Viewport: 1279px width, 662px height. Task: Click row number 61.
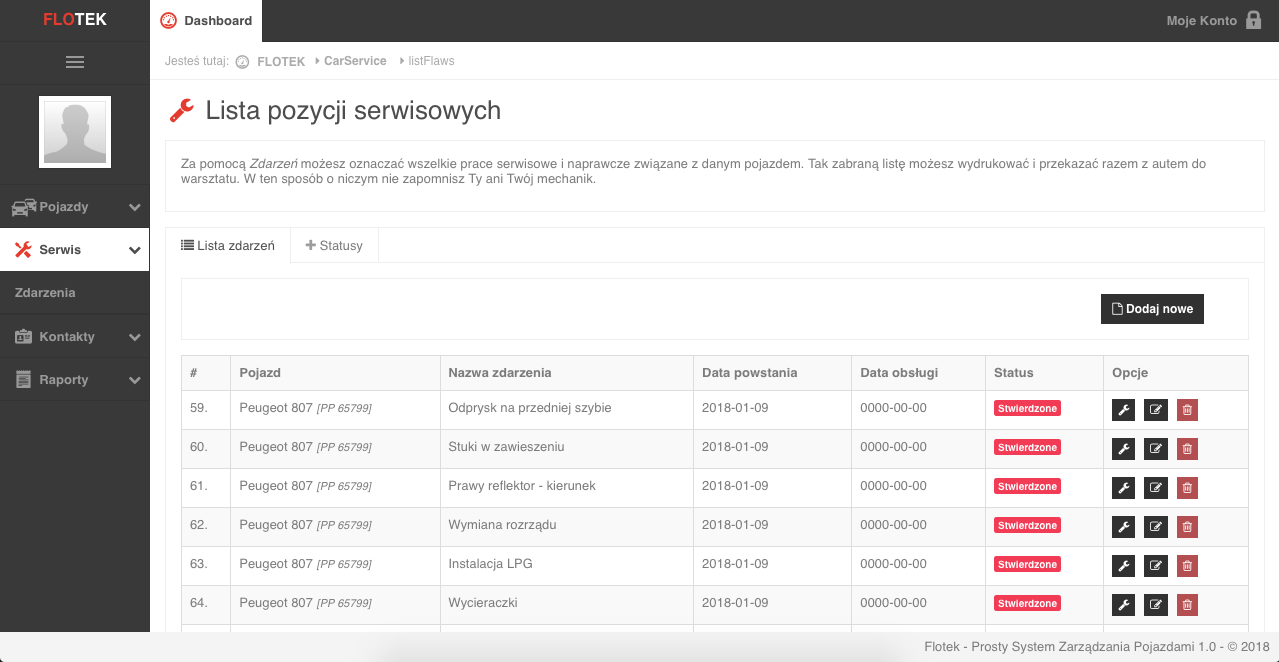[x=199, y=486]
